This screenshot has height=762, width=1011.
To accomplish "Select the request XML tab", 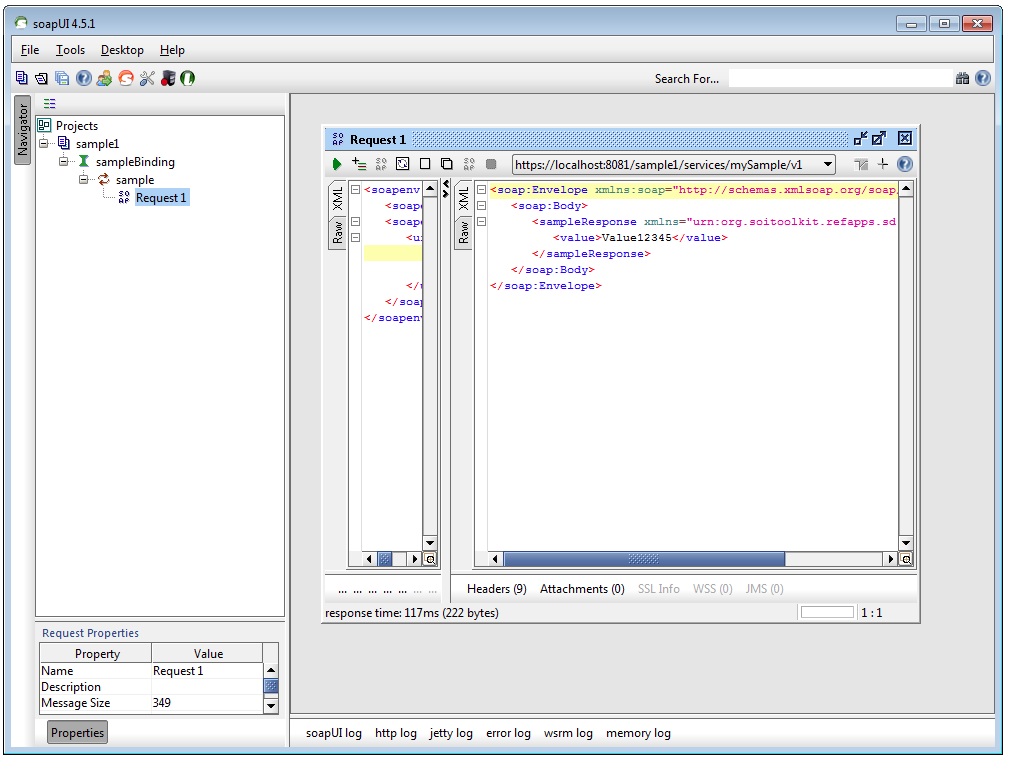I will 337,199.
